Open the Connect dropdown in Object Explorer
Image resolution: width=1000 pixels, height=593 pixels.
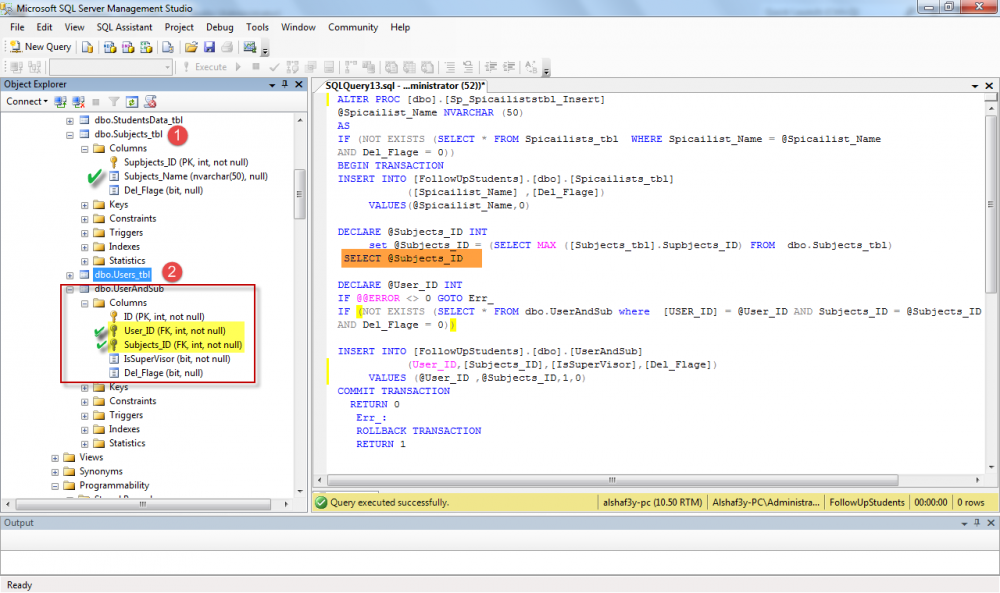coord(27,101)
